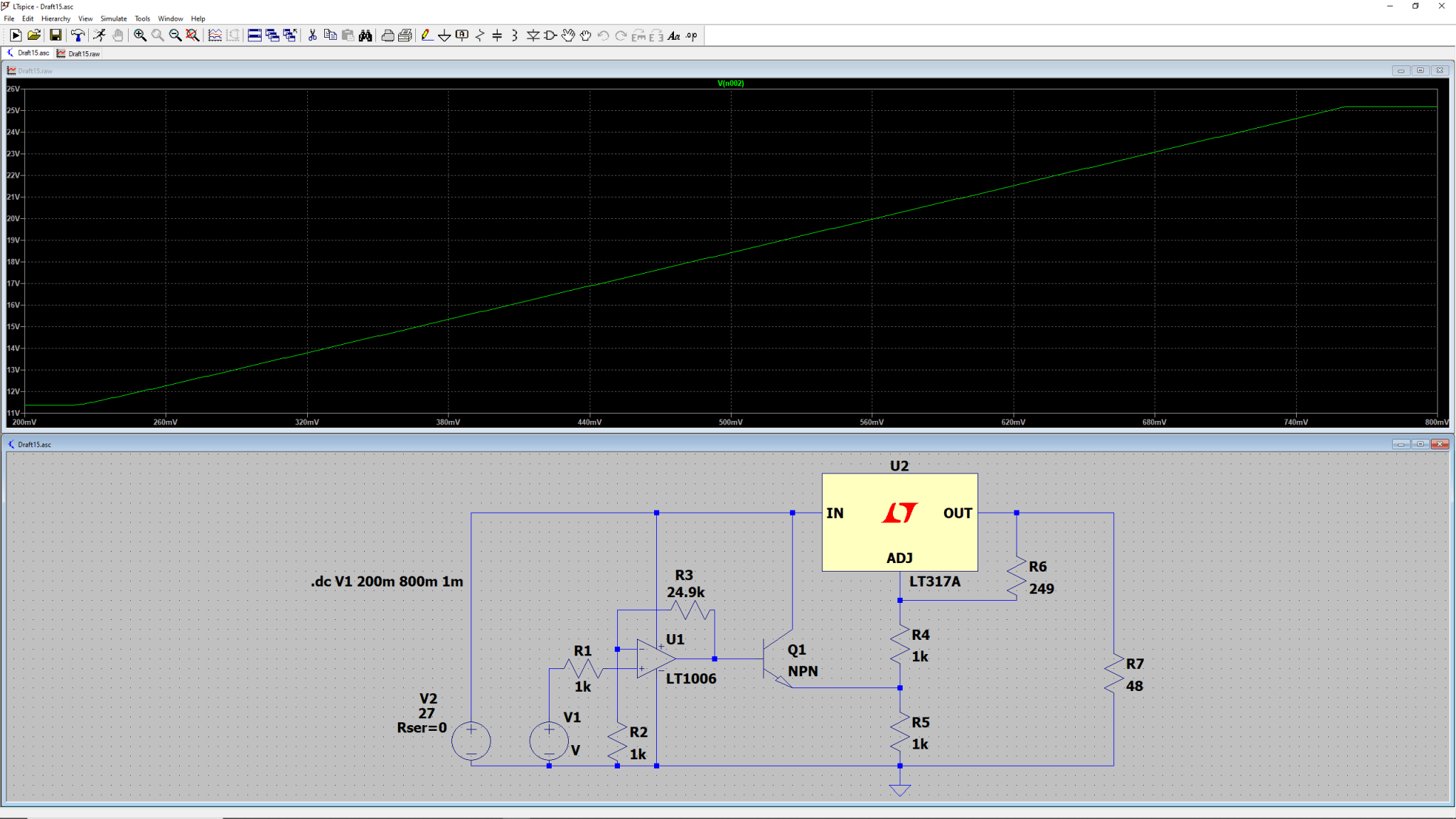Select the Draw Wire pencil tool
The height and width of the screenshot is (819, 1456).
point(427,36)
